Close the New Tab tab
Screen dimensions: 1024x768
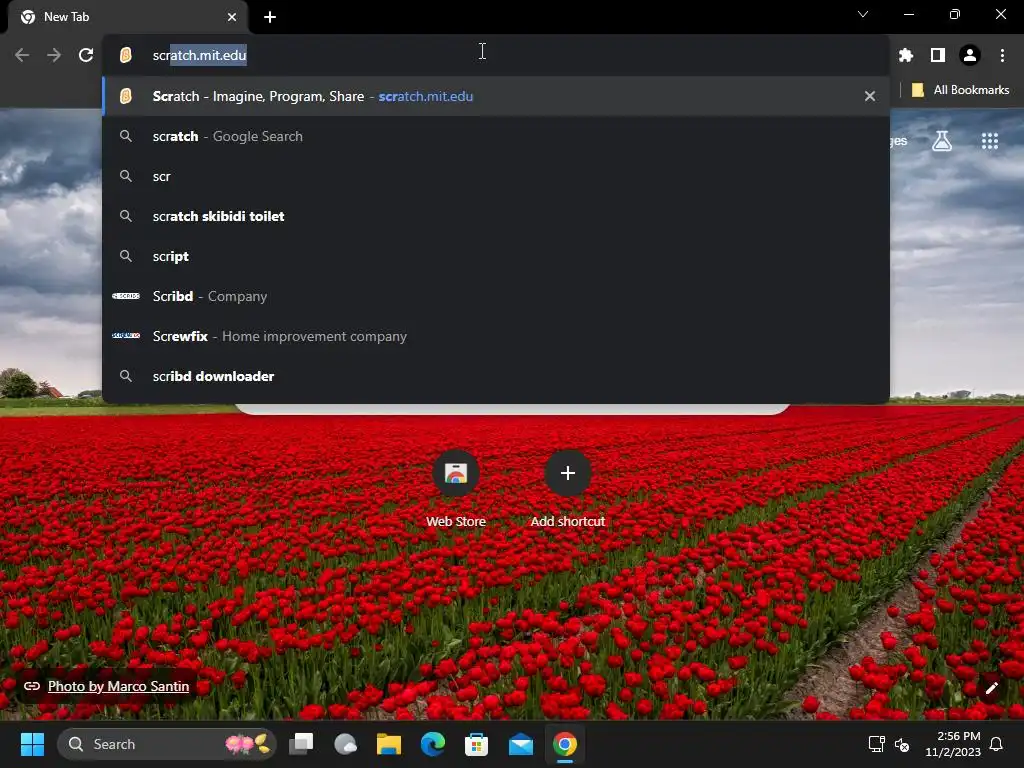pyautogui.click(x=232, y=17)
